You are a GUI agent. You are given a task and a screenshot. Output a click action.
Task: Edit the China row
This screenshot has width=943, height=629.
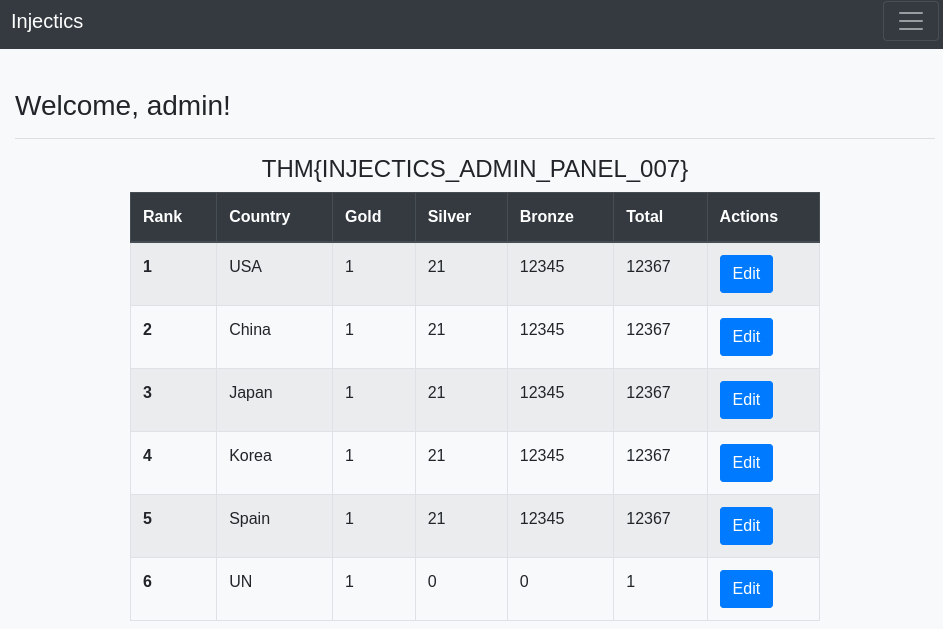click(746, 337)
